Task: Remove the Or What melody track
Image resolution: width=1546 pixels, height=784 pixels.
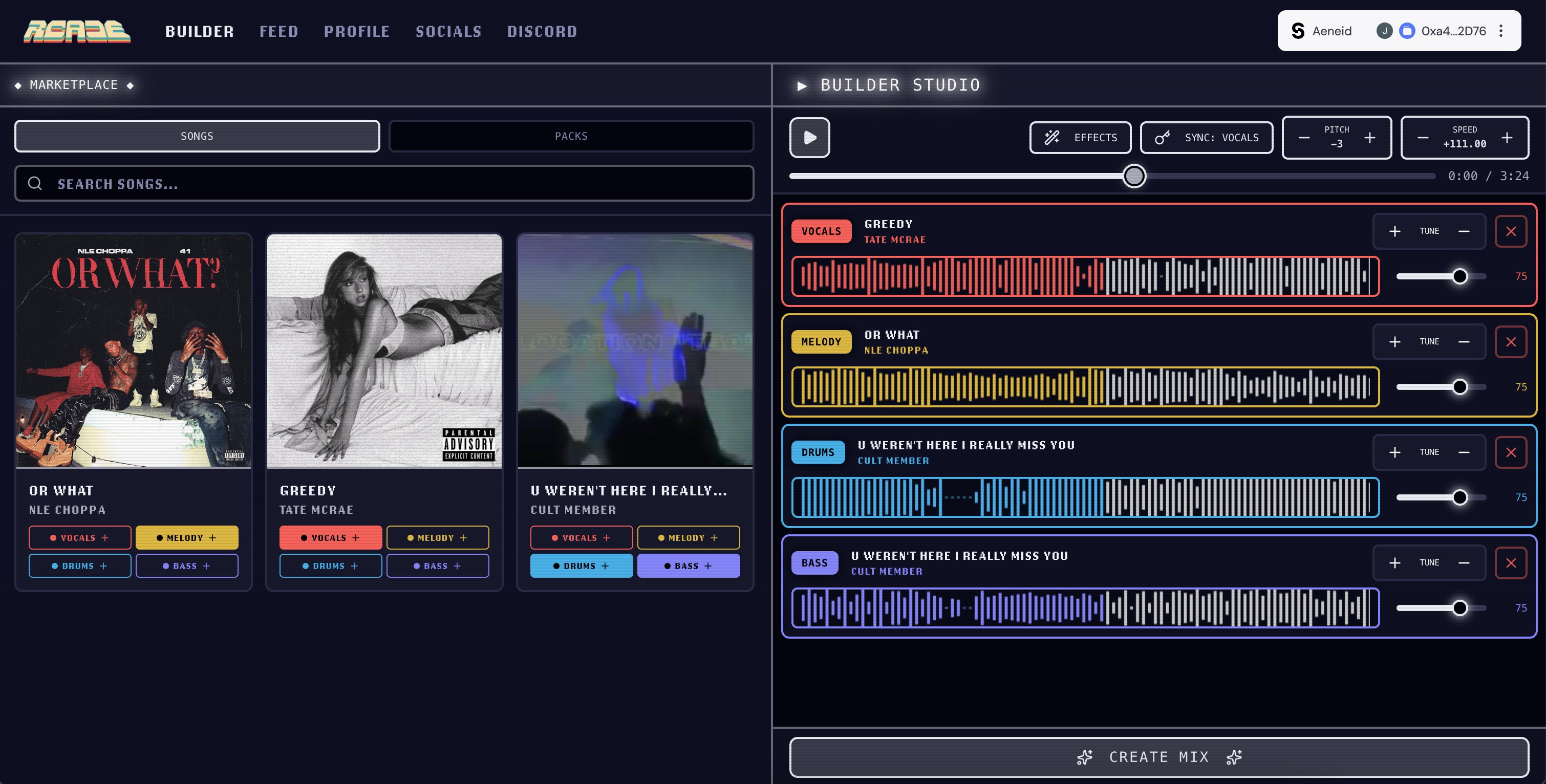Action: pos(1511,342)
